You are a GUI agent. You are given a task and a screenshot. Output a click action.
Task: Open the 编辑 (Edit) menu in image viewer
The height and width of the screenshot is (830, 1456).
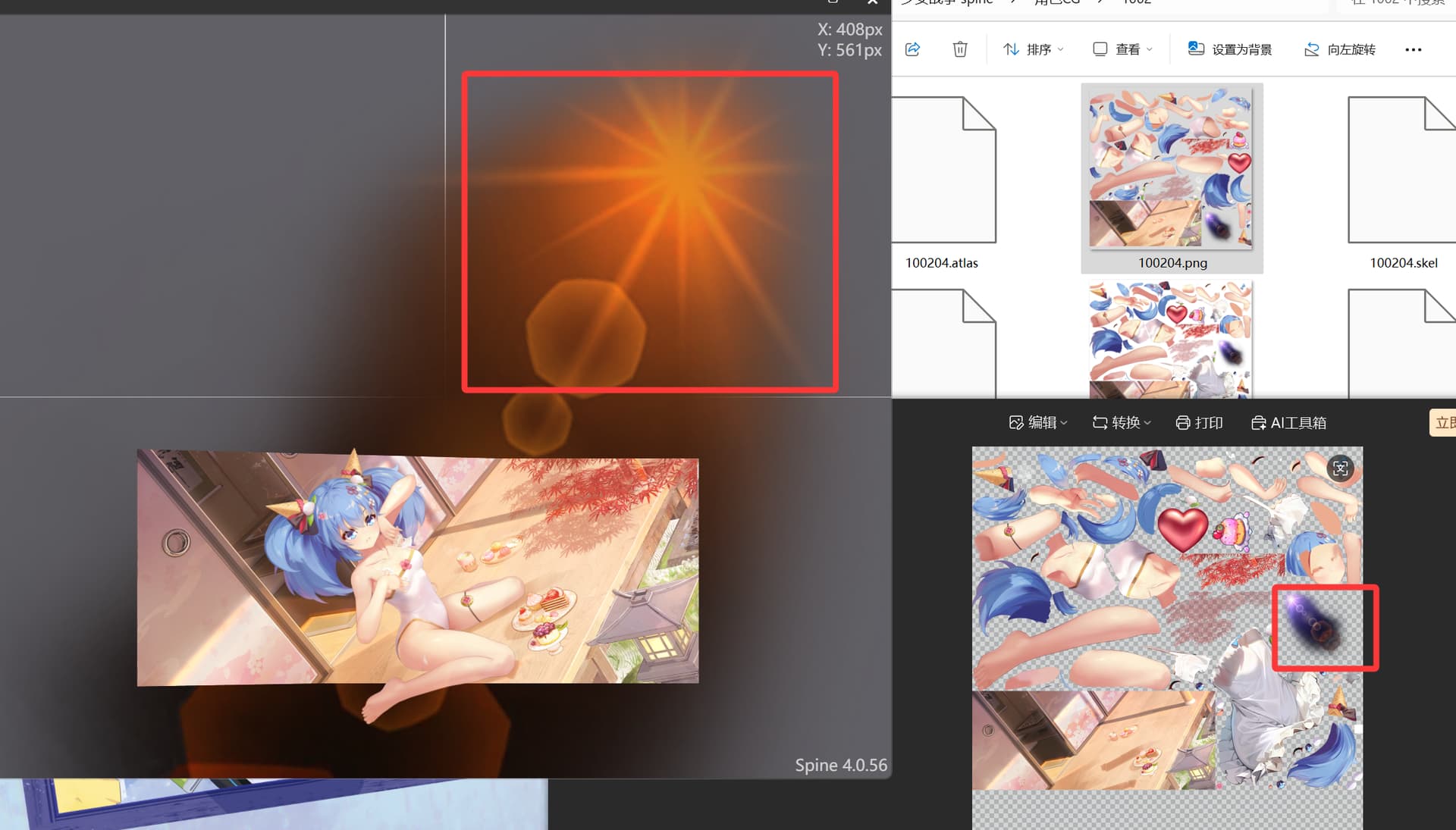click(1037, 422)
